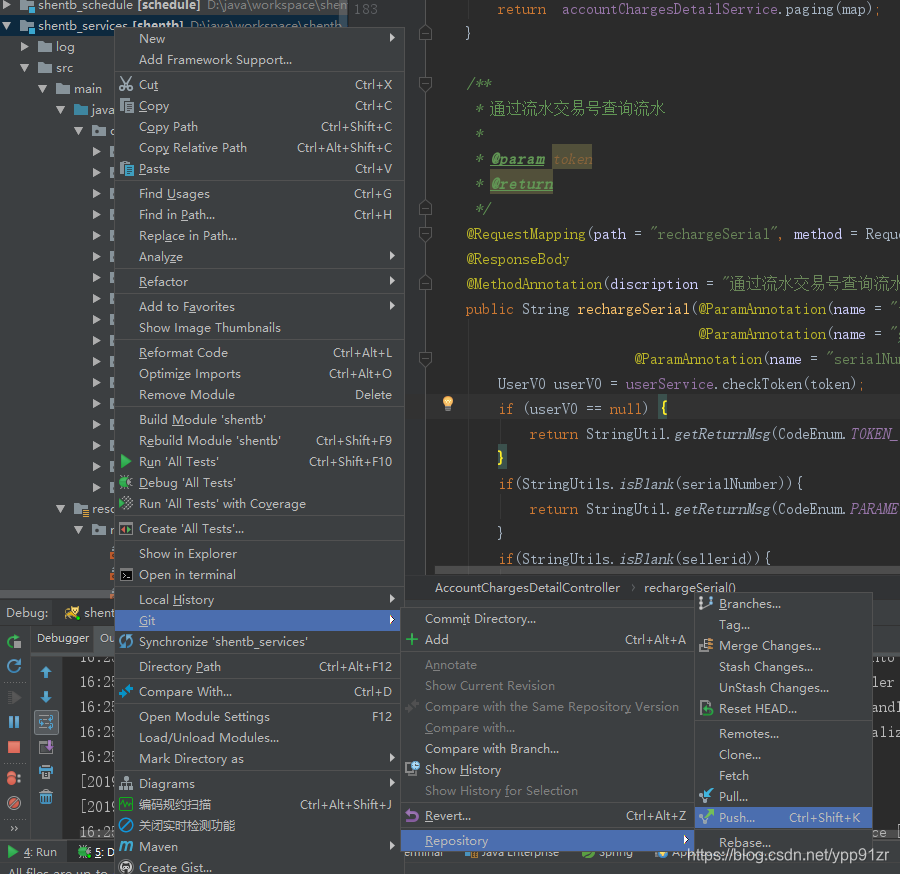The width and height of the screenshot is (900, 874).
Task: Toggle mute breakpoints icon in Debug panel
Action: point(14,802)
